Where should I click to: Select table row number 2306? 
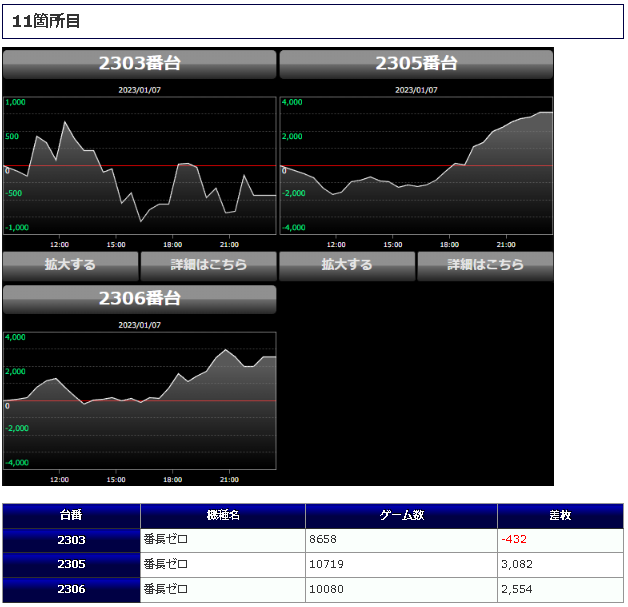click(x=71, y=589)
